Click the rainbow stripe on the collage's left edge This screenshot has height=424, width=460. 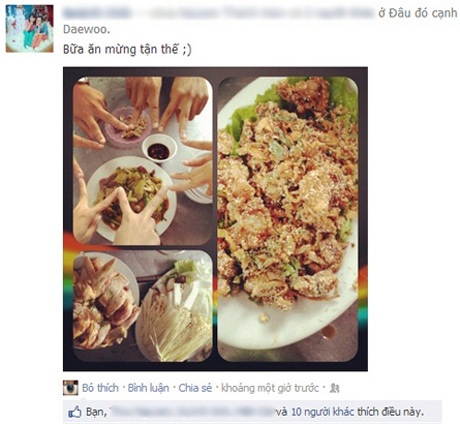click(x=68, y=279)
